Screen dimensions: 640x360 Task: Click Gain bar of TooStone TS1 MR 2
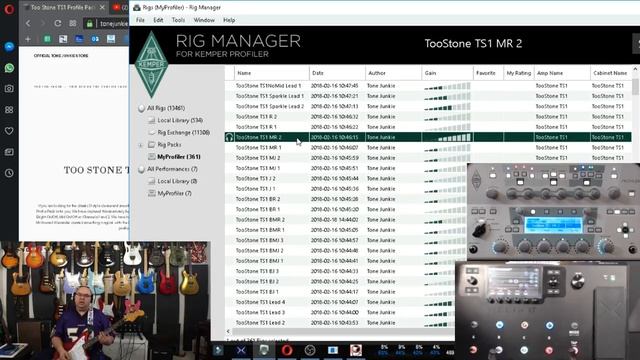click(447, 138)
